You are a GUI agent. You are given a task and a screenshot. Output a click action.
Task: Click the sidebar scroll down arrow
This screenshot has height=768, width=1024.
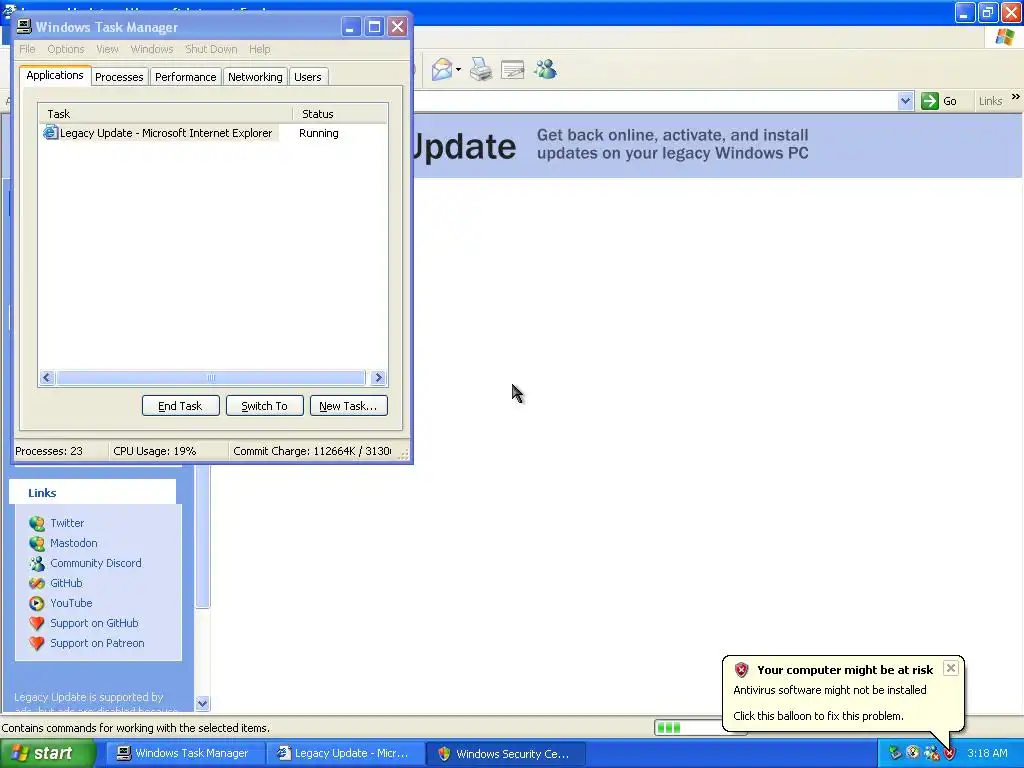pyautogui.click(x=202, y=703)
